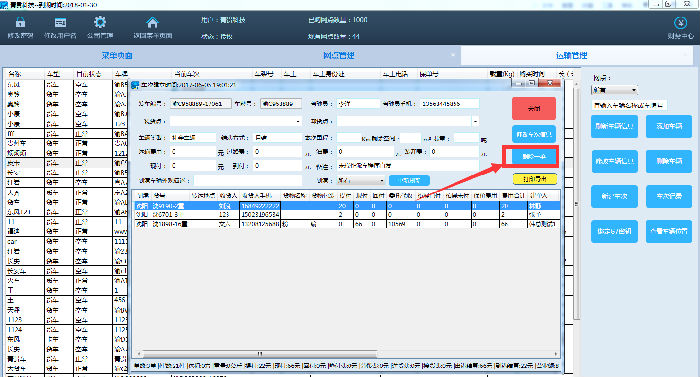Click the driver phone field in the dialog's top row
The height and width of the screenshot is (377, 700).
click(449, 104)
